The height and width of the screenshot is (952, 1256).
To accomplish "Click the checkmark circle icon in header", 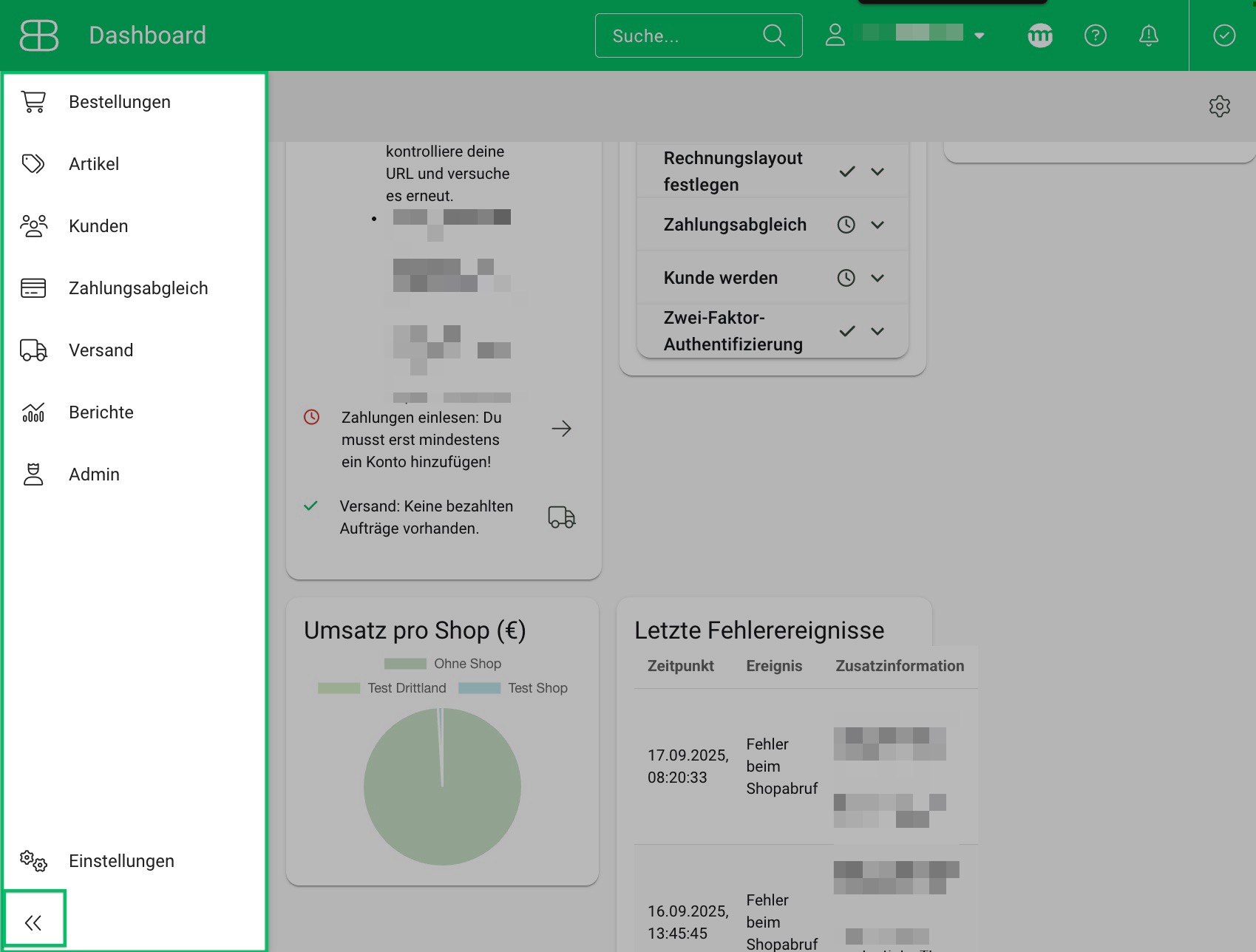I will (1224, 35).
